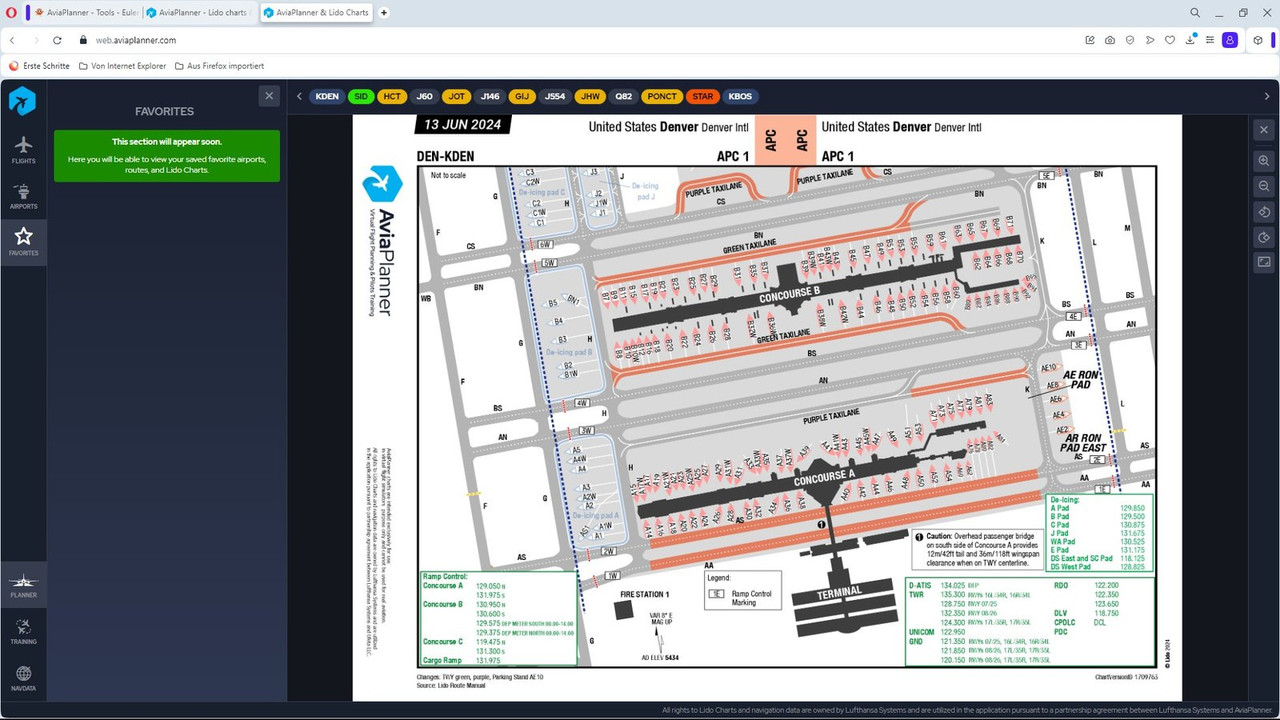
Task: Select the JHW waypoint chip
Action: (x=591, y=96)
